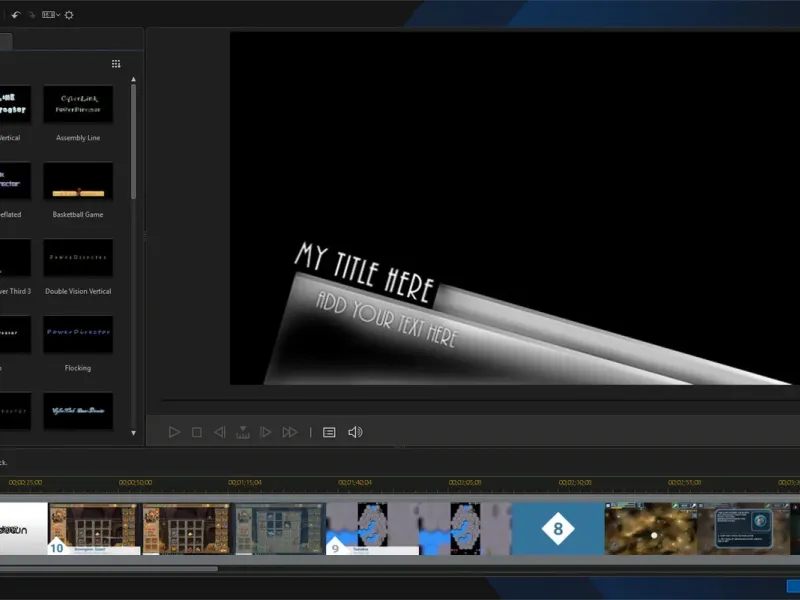Select the Double Vision Vertical title template

click(x=78, y=258)
